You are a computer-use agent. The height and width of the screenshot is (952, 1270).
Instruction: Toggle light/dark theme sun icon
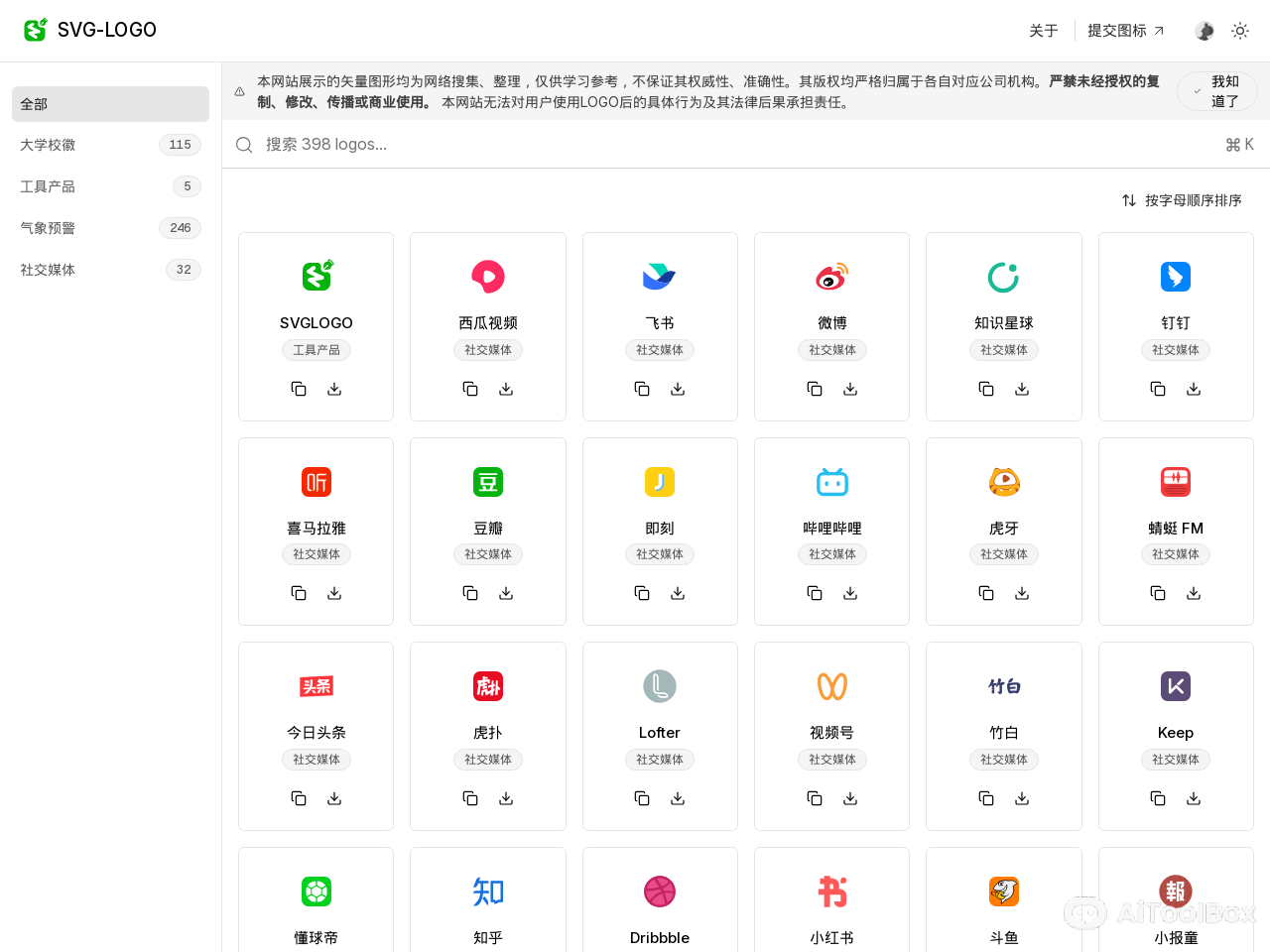pyautogui.click(x=1240, y=31)
